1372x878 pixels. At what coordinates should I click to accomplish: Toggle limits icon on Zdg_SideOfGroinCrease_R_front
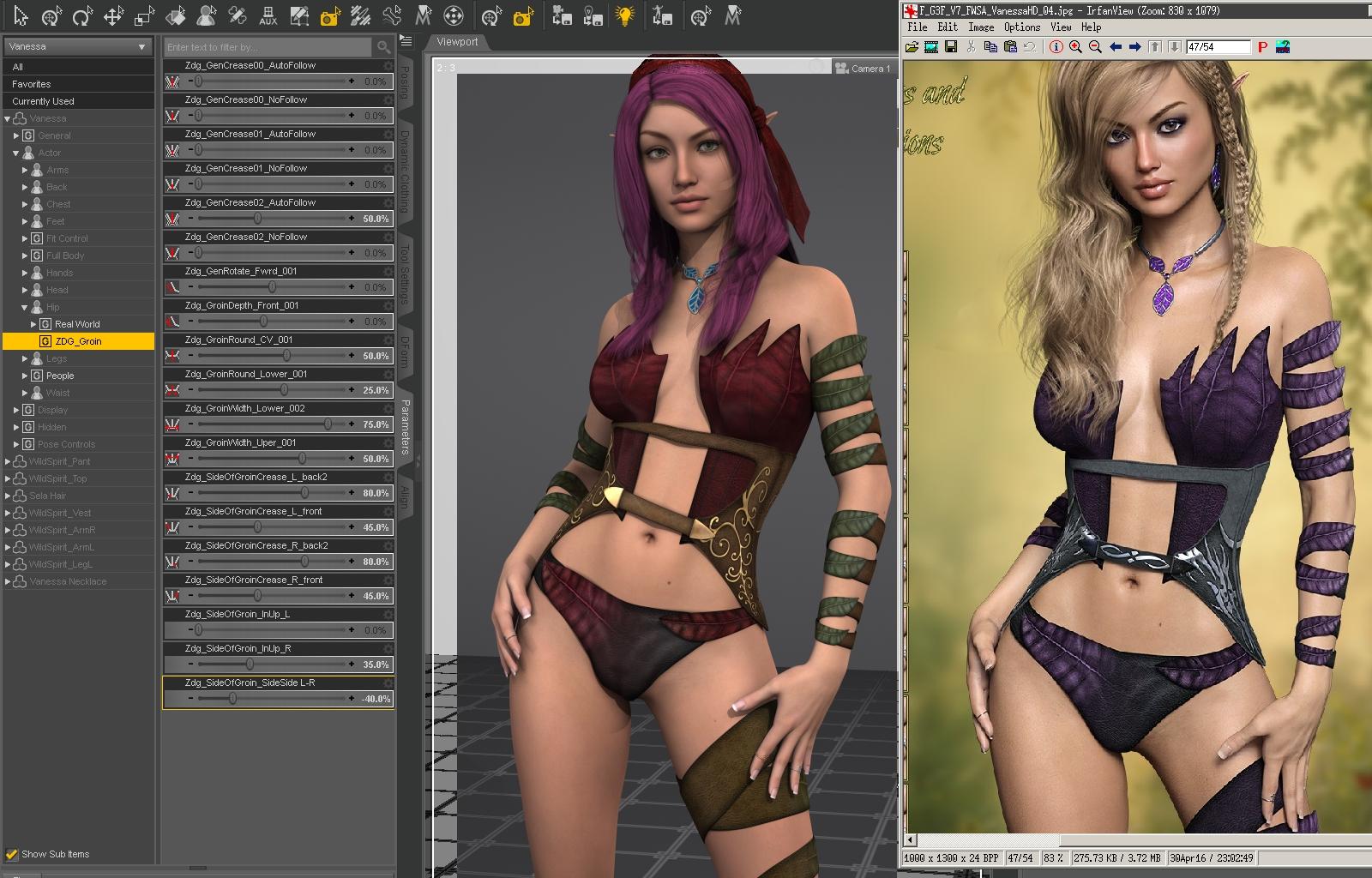point(172,596)
